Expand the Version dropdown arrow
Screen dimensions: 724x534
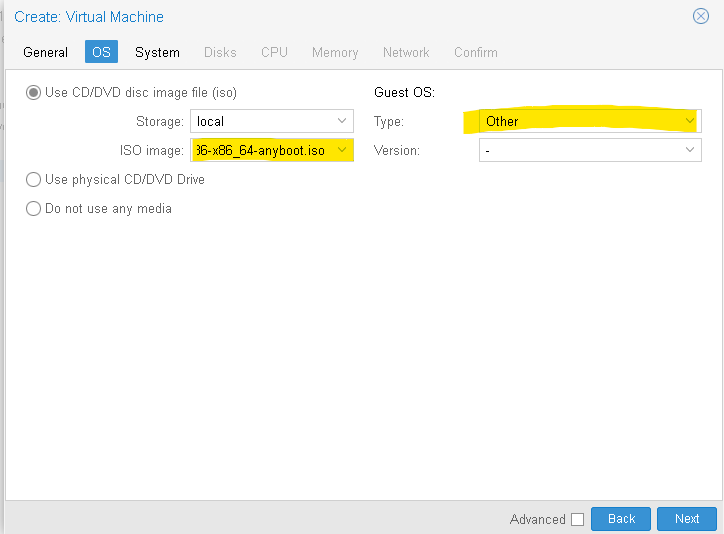(x=689, y=150)
